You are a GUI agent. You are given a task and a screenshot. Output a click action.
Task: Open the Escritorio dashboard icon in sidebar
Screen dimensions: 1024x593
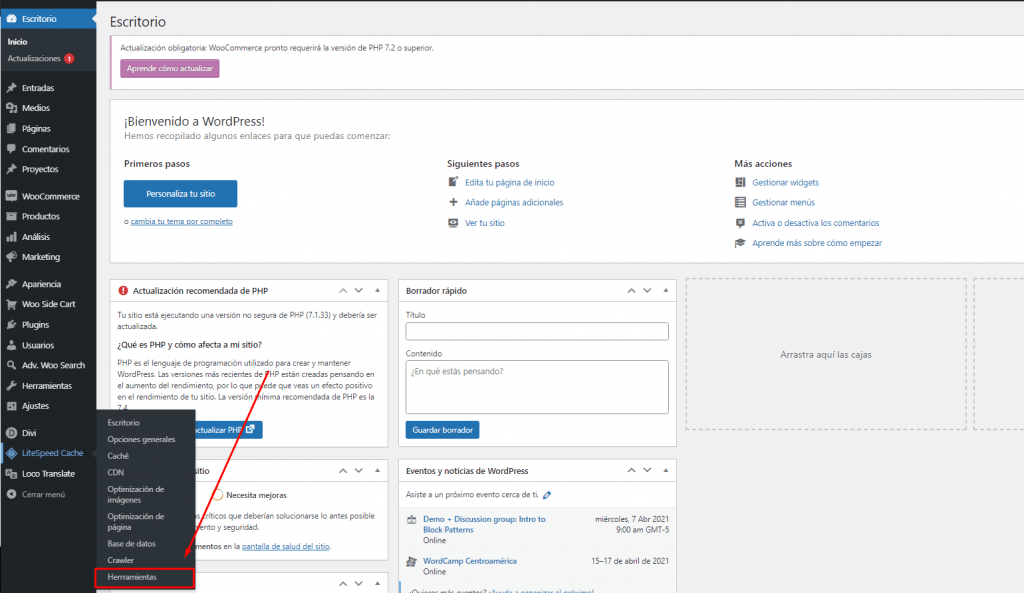coord(12,19)
